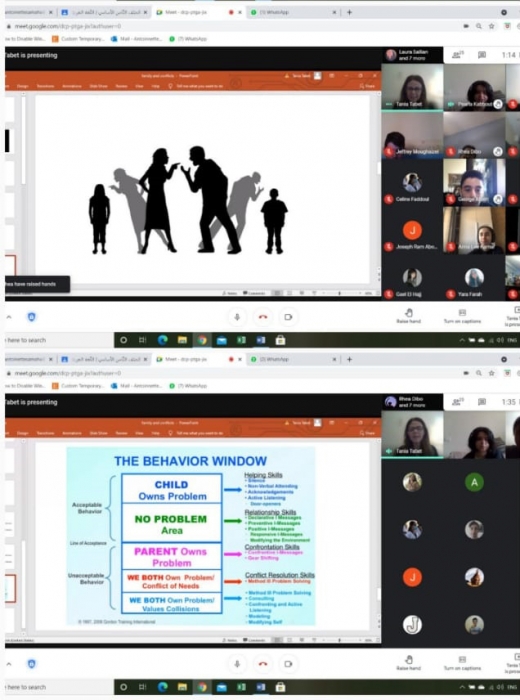Open participants list beside the 1:14 clock
The height and width of the screenshot is (700, 520).
[457, 55]
